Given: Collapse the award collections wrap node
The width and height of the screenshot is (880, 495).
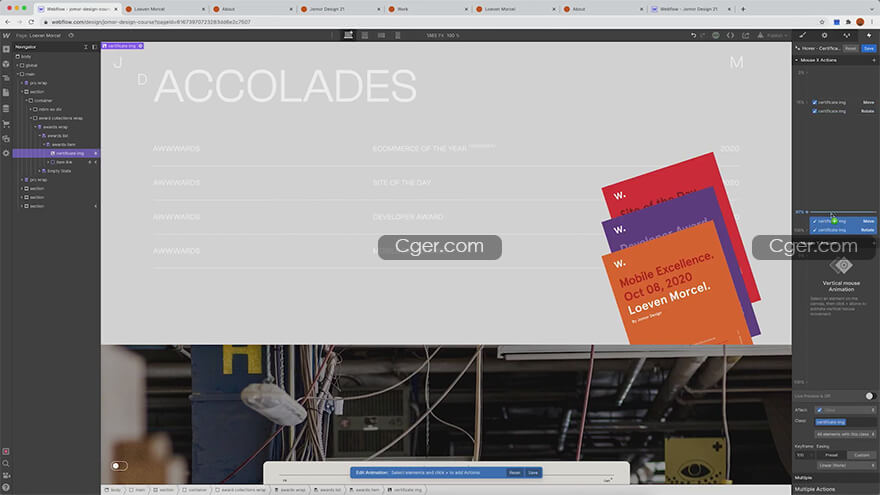Looking at the screenshot, I should point(31,118).
